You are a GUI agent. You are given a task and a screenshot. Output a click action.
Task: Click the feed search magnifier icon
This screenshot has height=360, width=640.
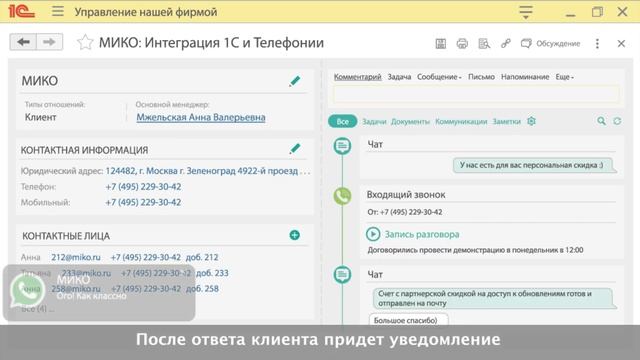601,121
